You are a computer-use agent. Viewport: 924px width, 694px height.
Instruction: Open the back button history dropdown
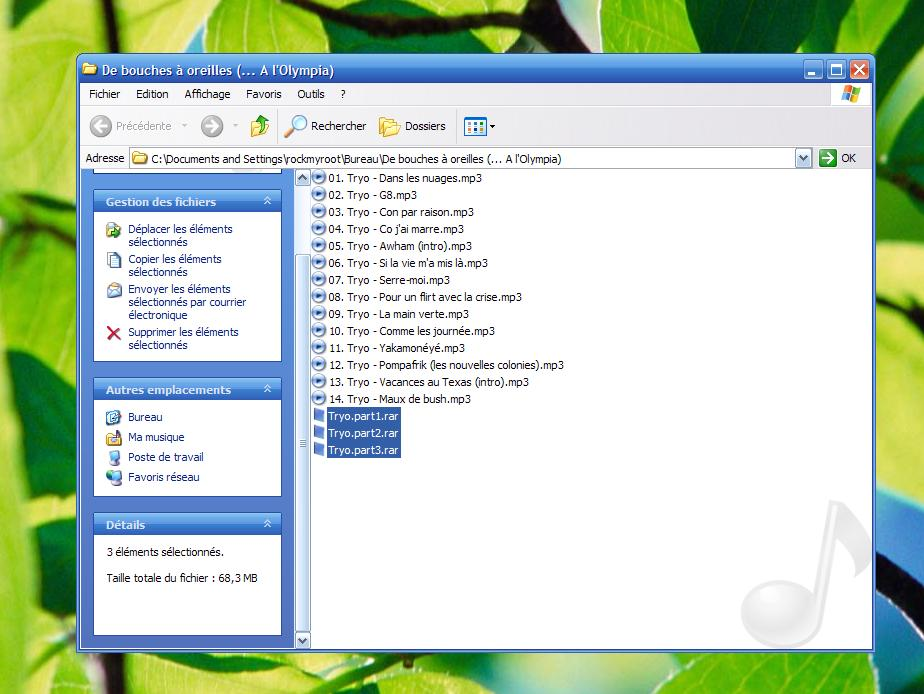pos(184,126)
